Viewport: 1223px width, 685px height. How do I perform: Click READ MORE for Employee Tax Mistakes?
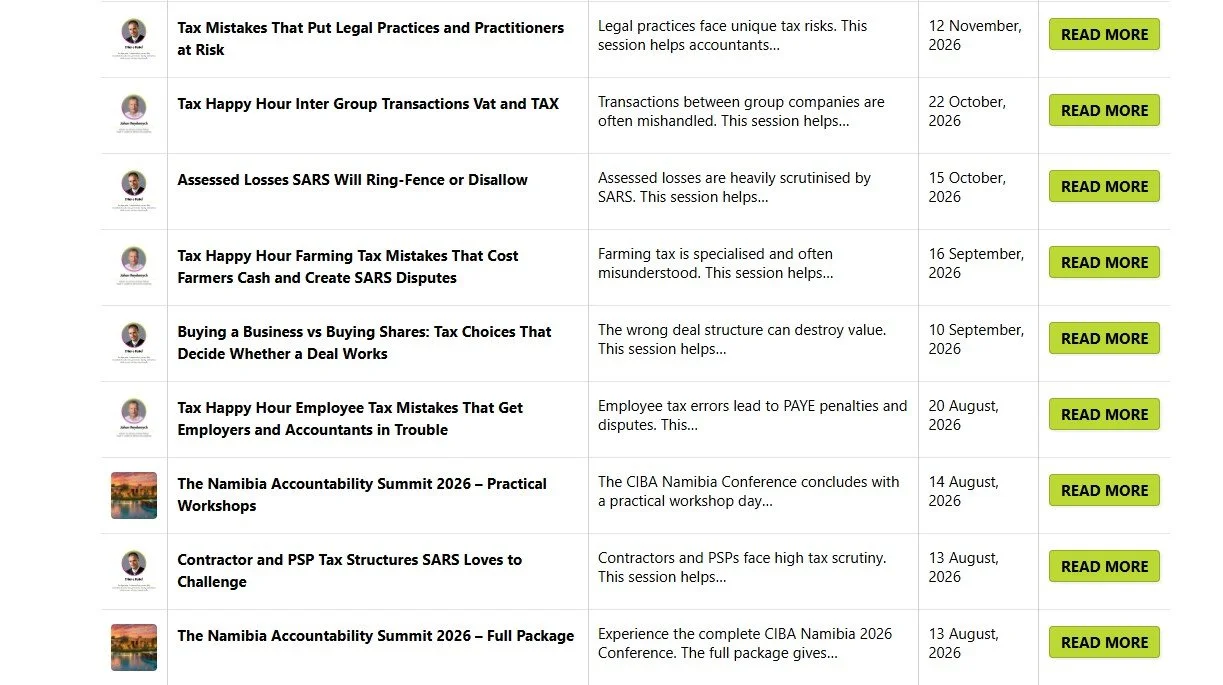pos(1104,414)
